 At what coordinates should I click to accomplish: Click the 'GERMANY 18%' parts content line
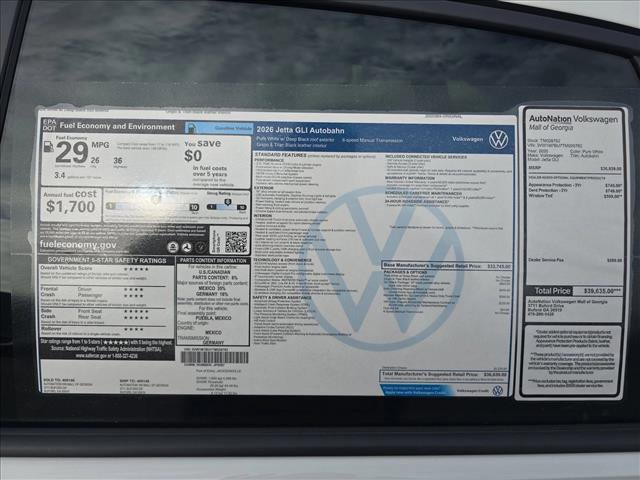(x=212, y=294)
